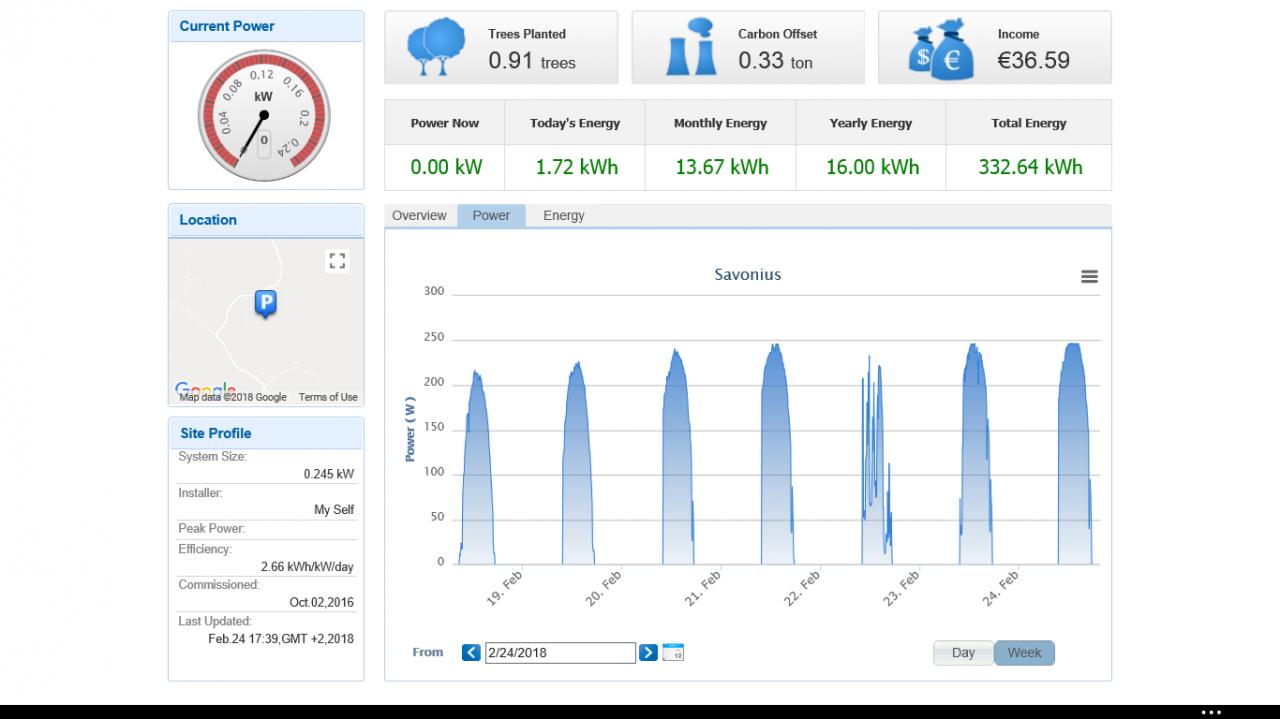Select the Power tab
Screen dimensions: 1280x719
tap(491, 216)
